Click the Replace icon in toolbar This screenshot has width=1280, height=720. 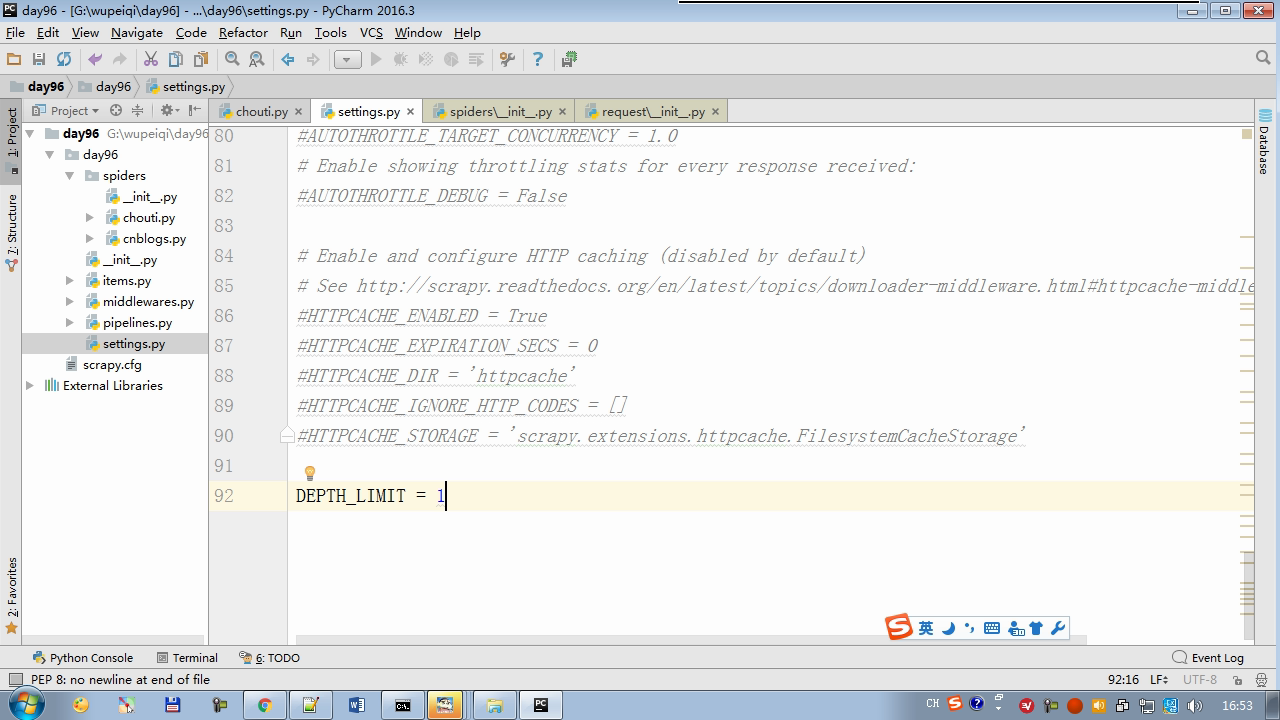coord(257,59)
